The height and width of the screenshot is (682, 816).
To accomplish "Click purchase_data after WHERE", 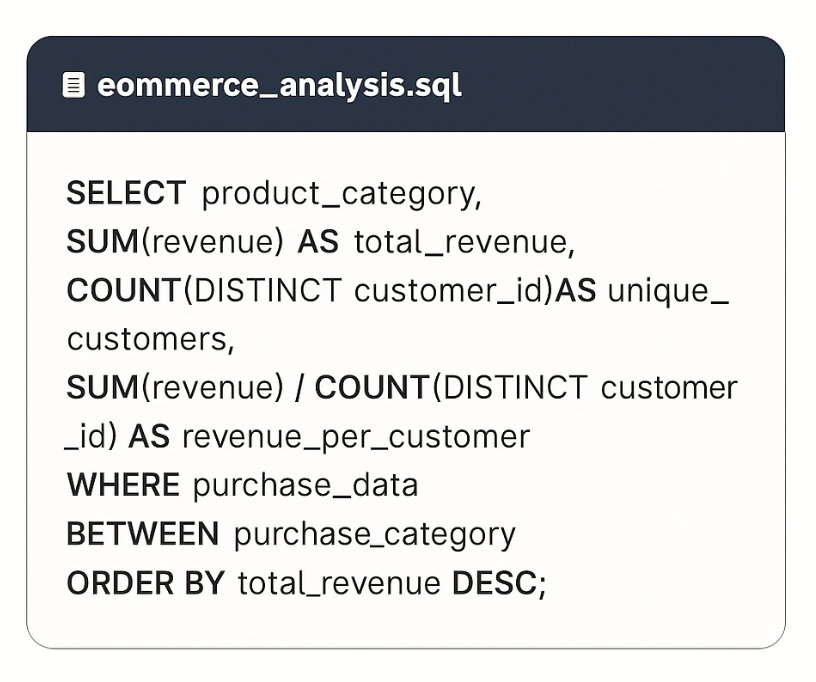I will click(305, 486).
